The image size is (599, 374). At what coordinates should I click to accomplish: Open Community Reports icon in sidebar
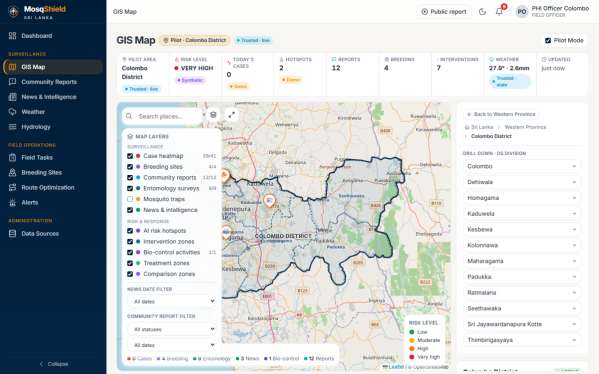[x=13, y=82]
